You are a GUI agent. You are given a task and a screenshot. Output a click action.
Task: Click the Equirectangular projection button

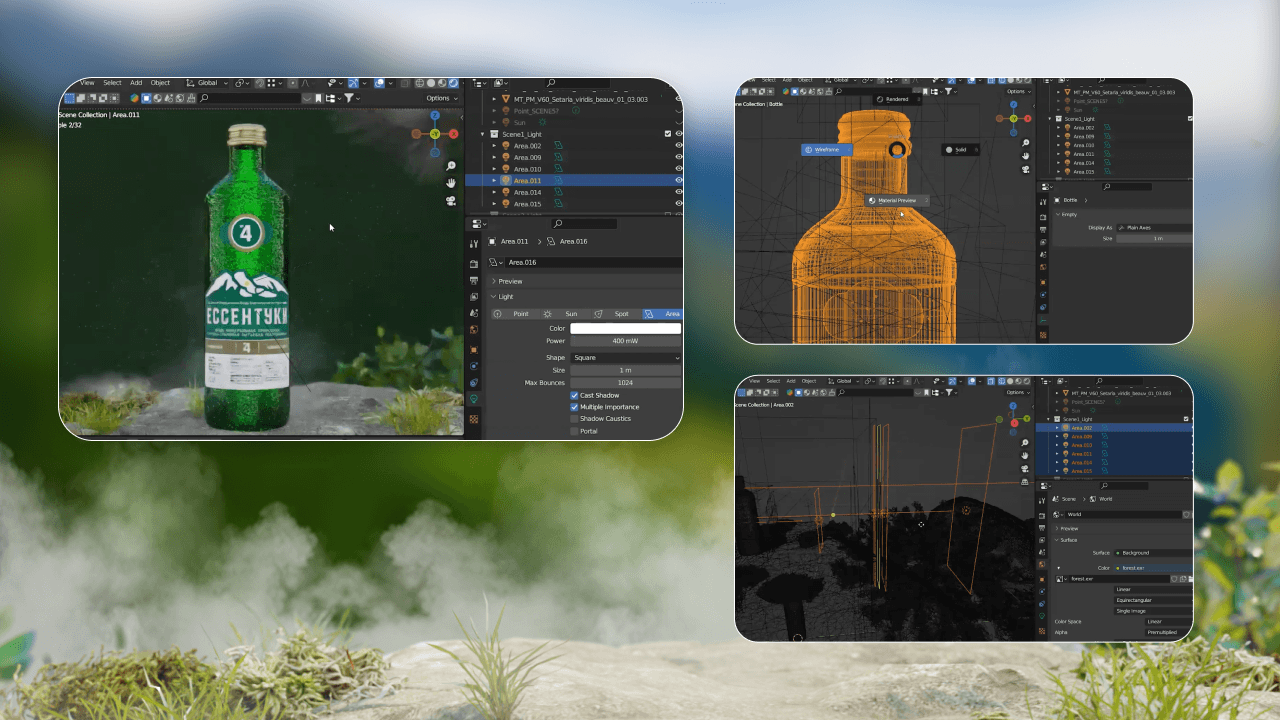(x=1153, y=600)
